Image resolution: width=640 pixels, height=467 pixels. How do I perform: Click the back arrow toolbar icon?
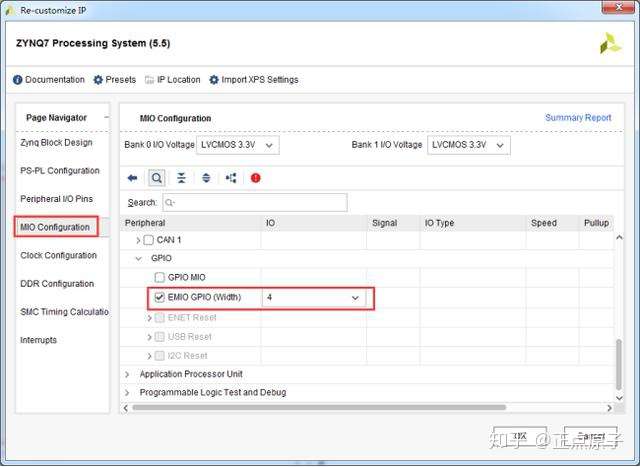(x=132, y=178)
